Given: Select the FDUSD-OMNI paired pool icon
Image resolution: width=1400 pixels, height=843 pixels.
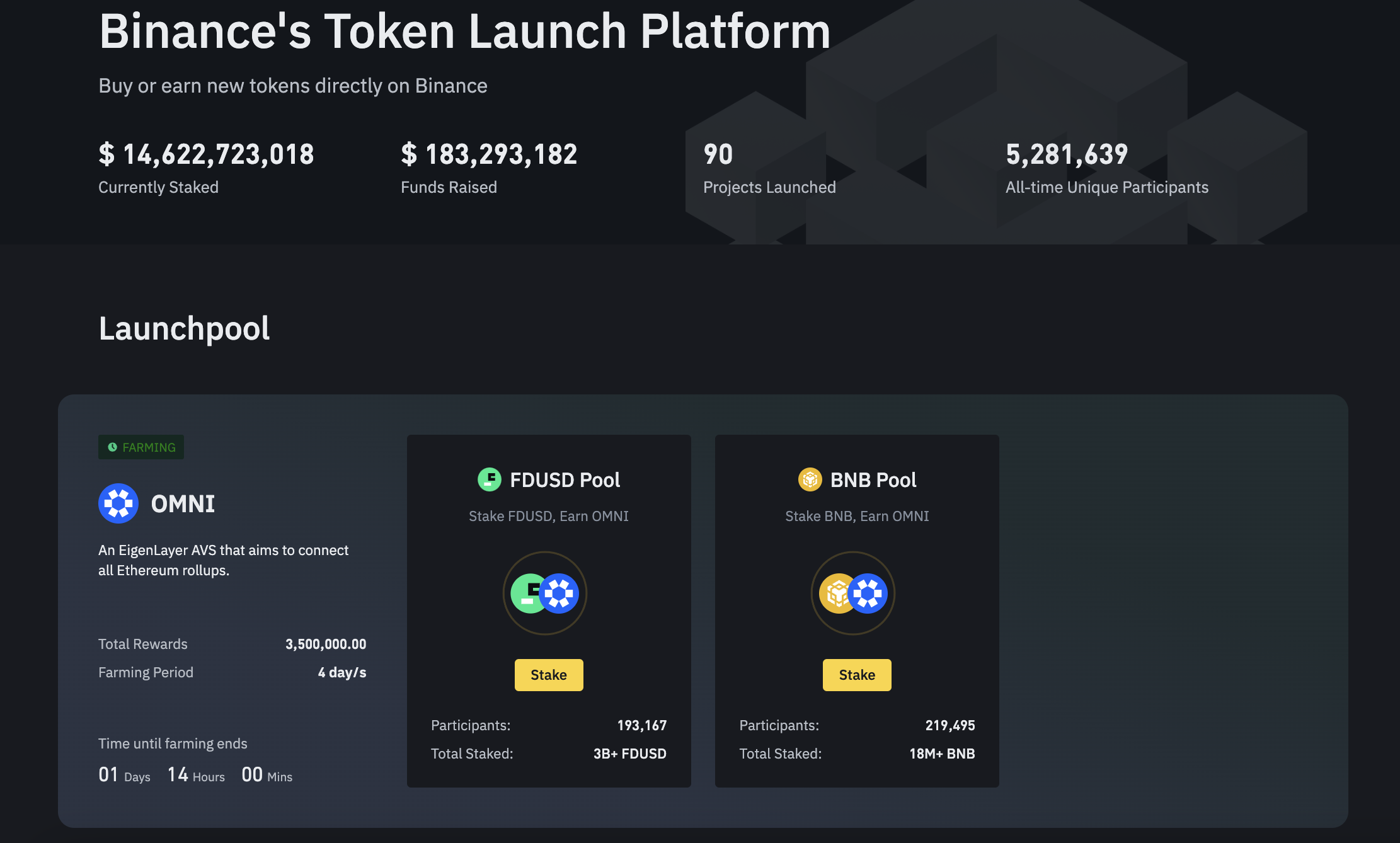Looking at the screenshot, I should click(546, 593).
